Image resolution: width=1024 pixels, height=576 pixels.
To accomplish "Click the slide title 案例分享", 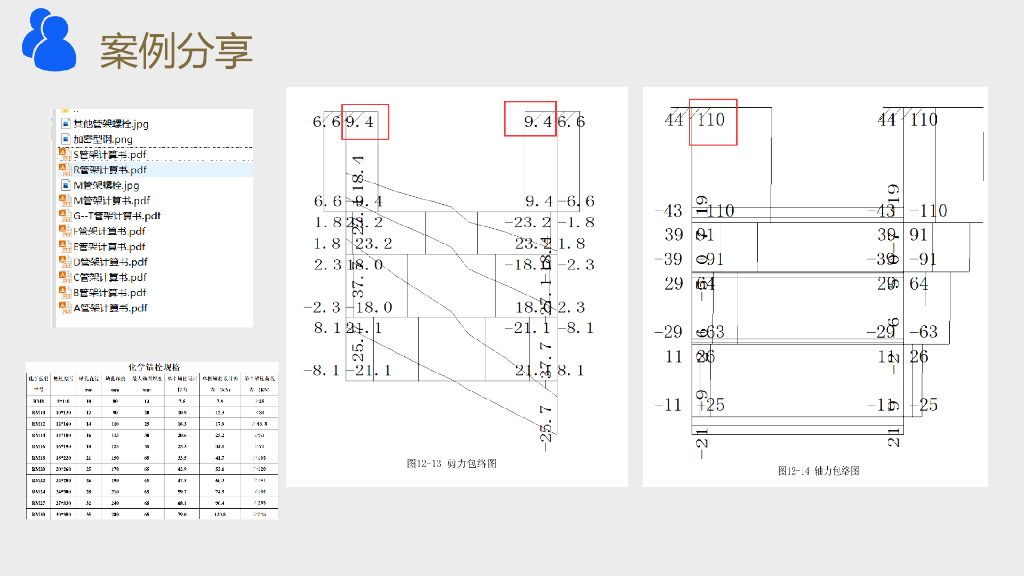I will (176, 51).
